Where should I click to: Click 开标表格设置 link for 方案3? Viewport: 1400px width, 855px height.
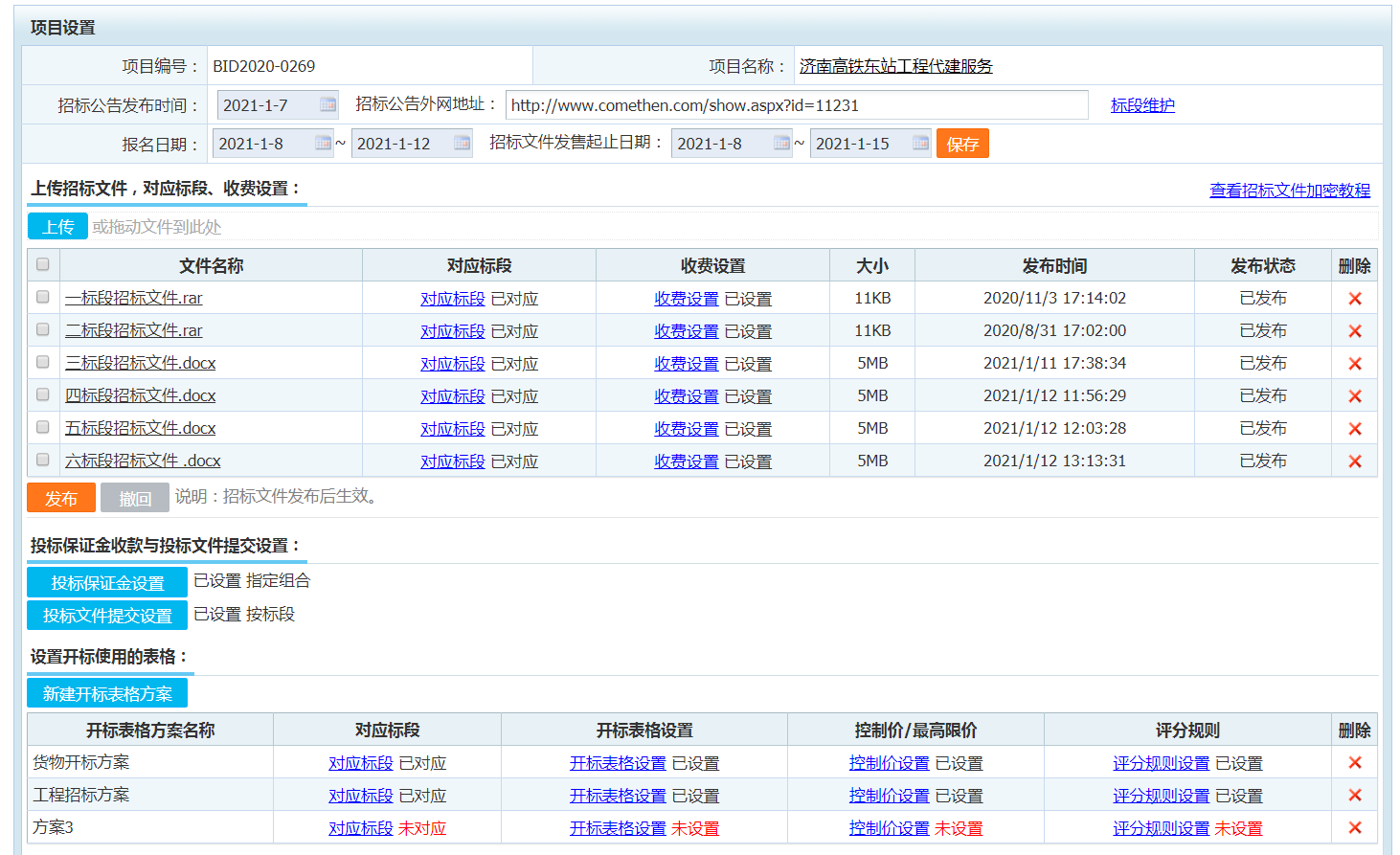[618, 828]
